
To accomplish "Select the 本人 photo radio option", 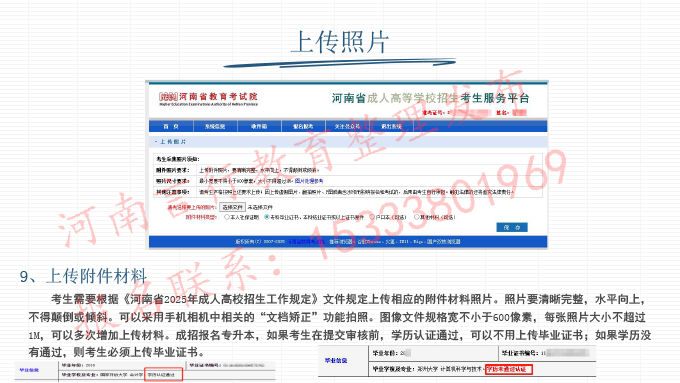I will tap(227, 217).
